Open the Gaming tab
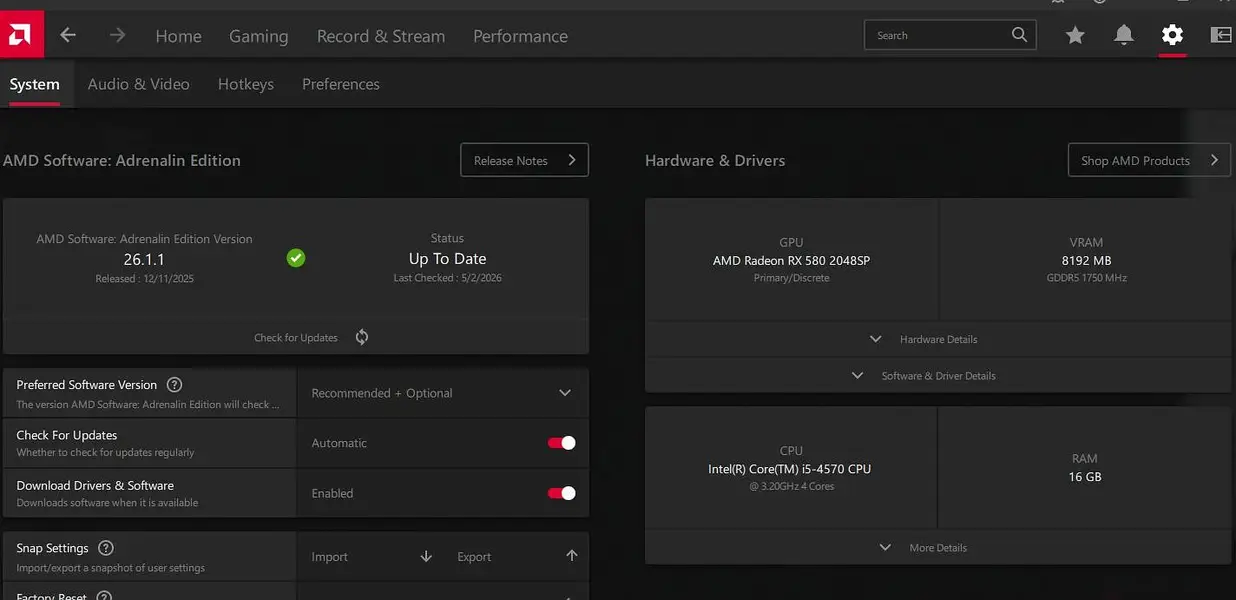 259,36
